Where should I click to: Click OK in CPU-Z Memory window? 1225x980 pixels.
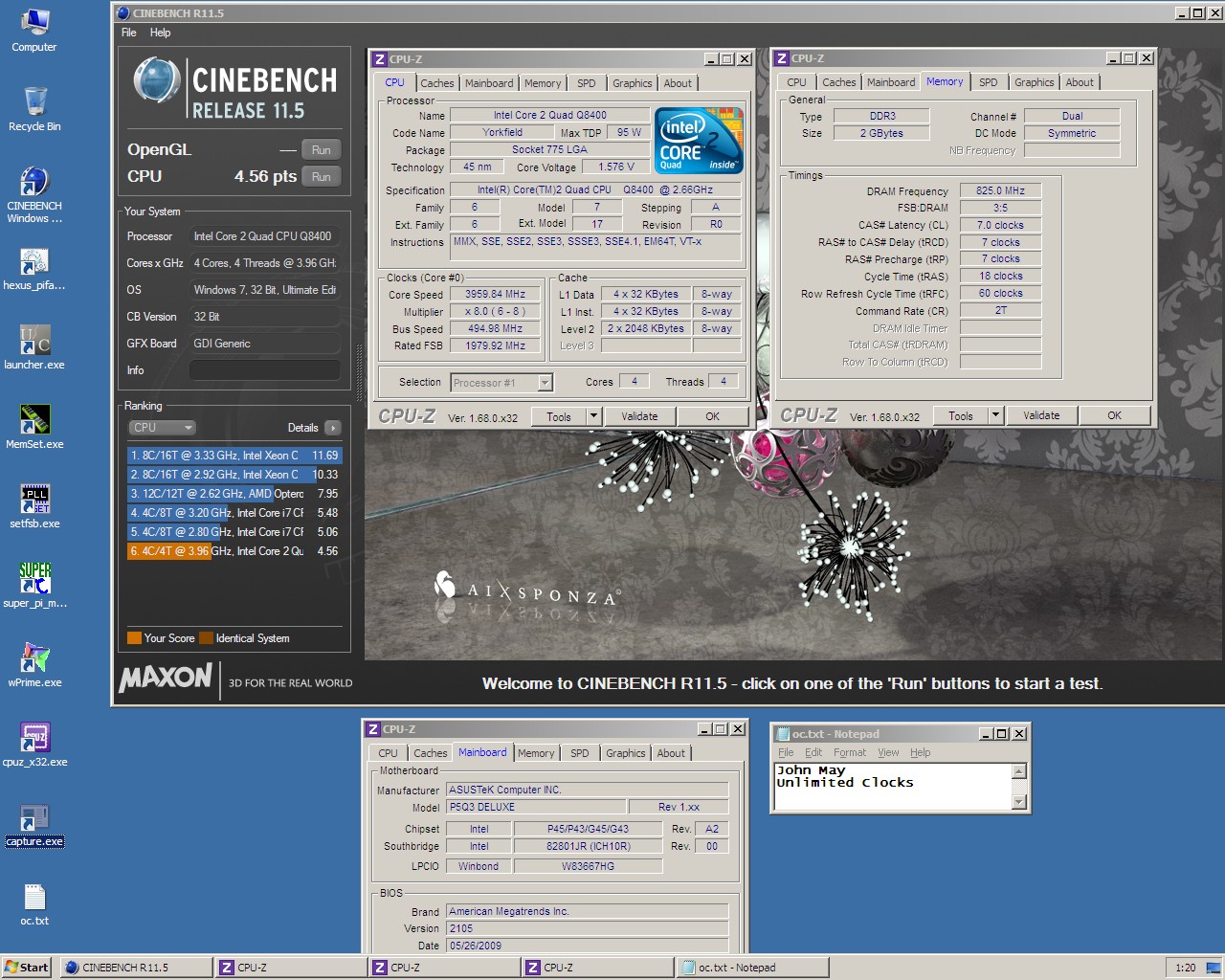tap(1114, 415)
